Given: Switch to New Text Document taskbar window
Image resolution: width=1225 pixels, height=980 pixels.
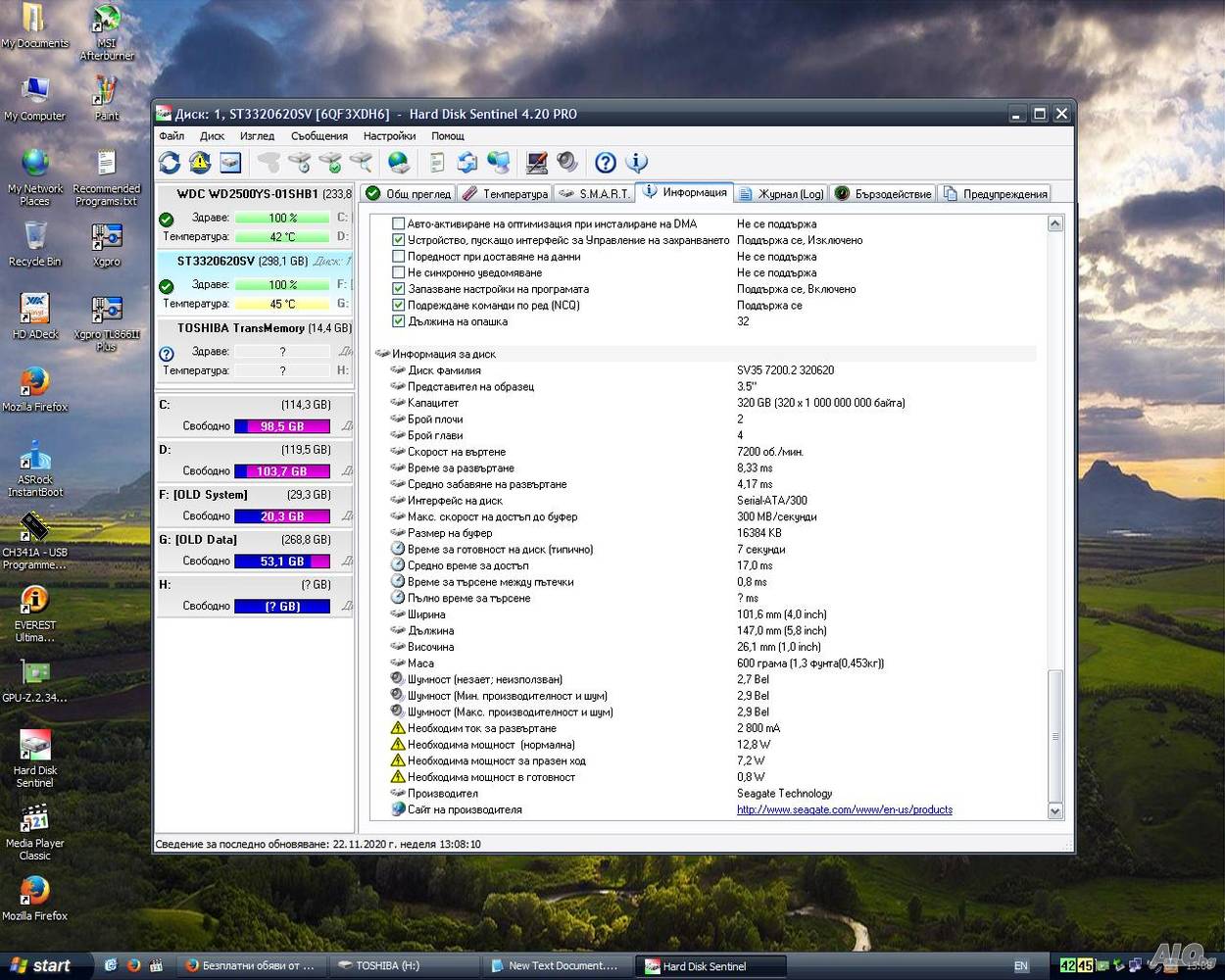Looking at the screenshot, I should [559, 965].
